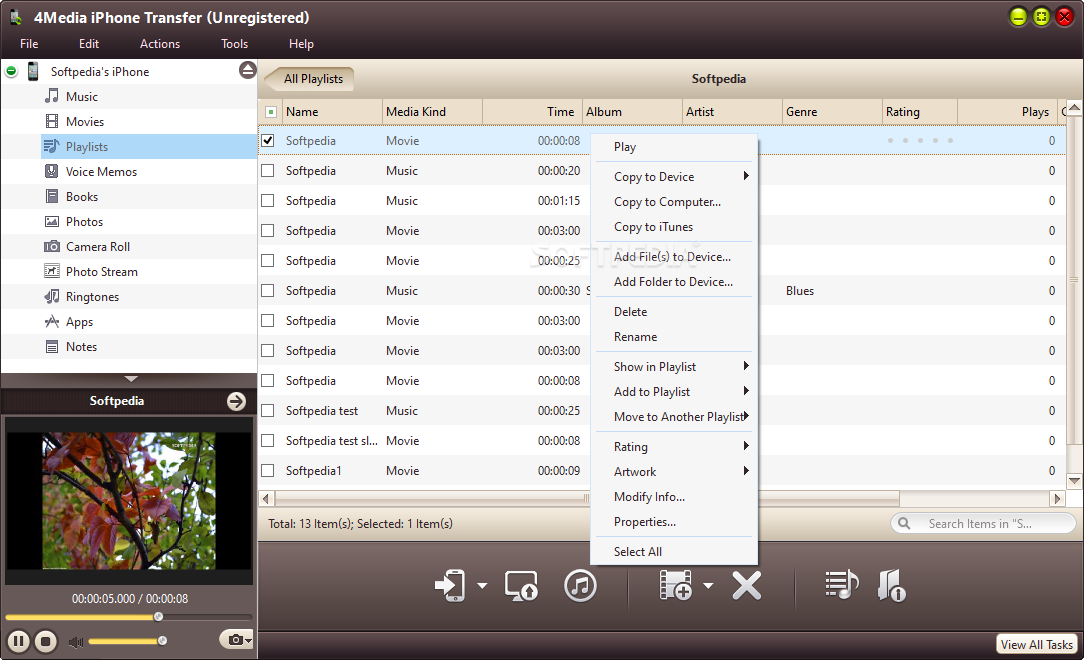Open Books in the sidebar
The image size is (1084, 660).
82,196
